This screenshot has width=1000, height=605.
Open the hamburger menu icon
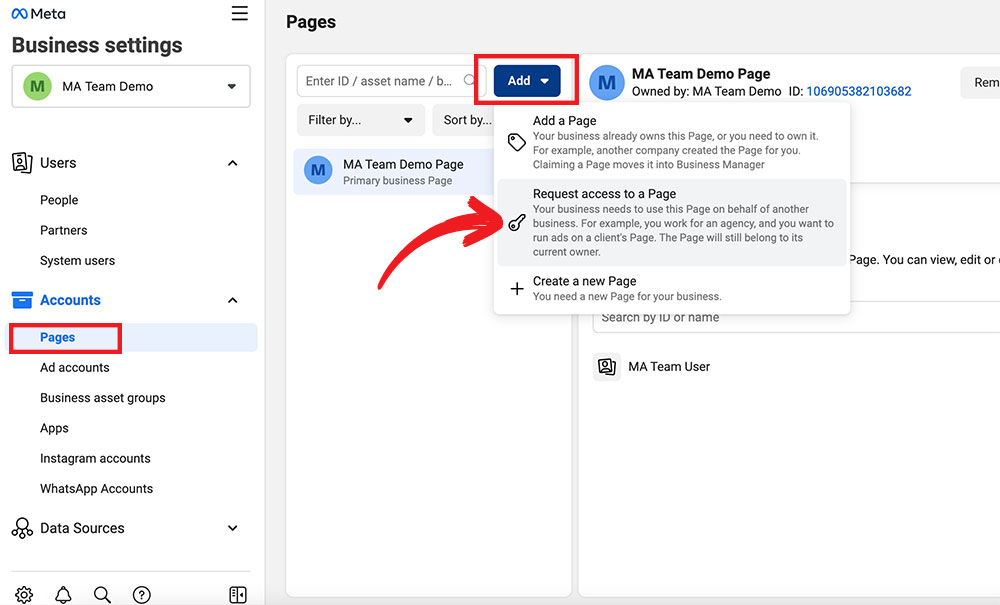[x=239, y=13]
